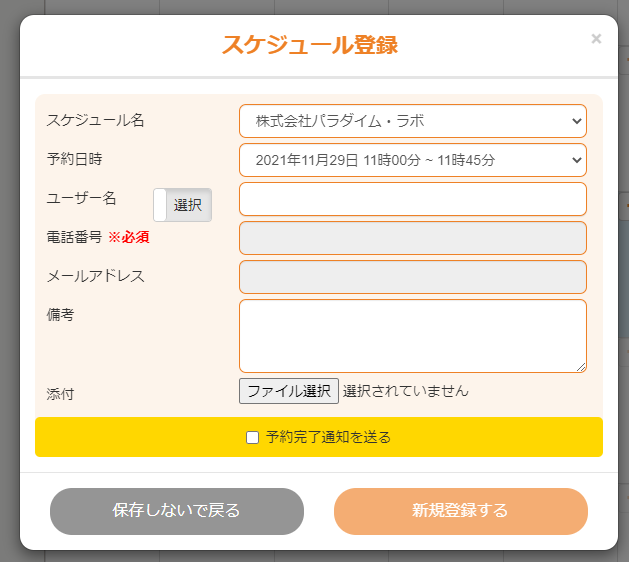Close the スケジュール登録 dialog with ×
The height and width of the screenshot is (562, 629).
[596, 39]
